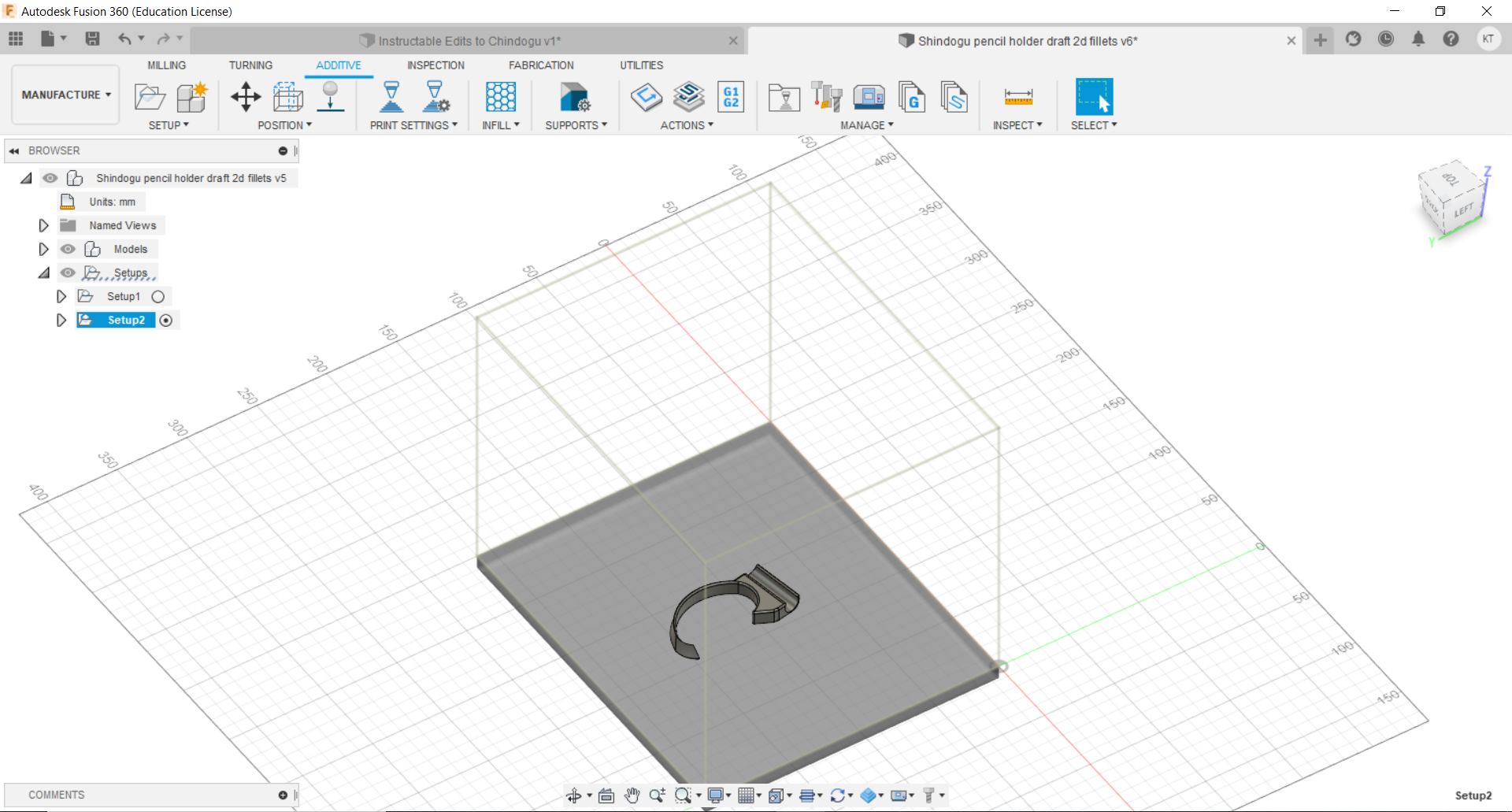Save the document with Save icon
Viewport: 1512px width, 812px height.
(92, 39)
